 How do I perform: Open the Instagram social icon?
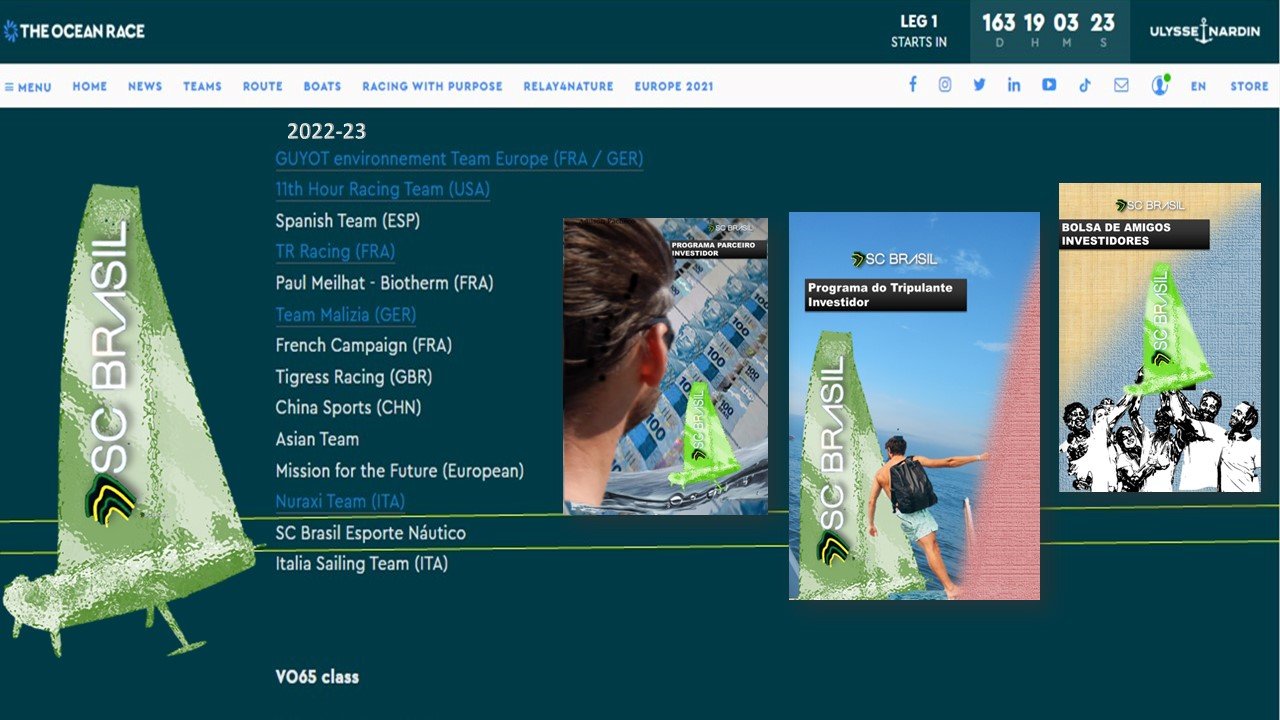945,85
